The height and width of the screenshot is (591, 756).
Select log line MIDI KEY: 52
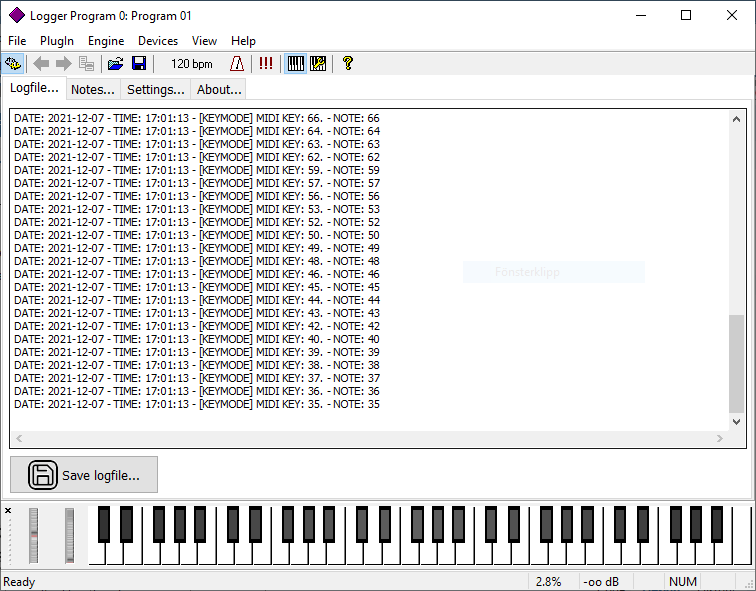(x=197, y=222)
